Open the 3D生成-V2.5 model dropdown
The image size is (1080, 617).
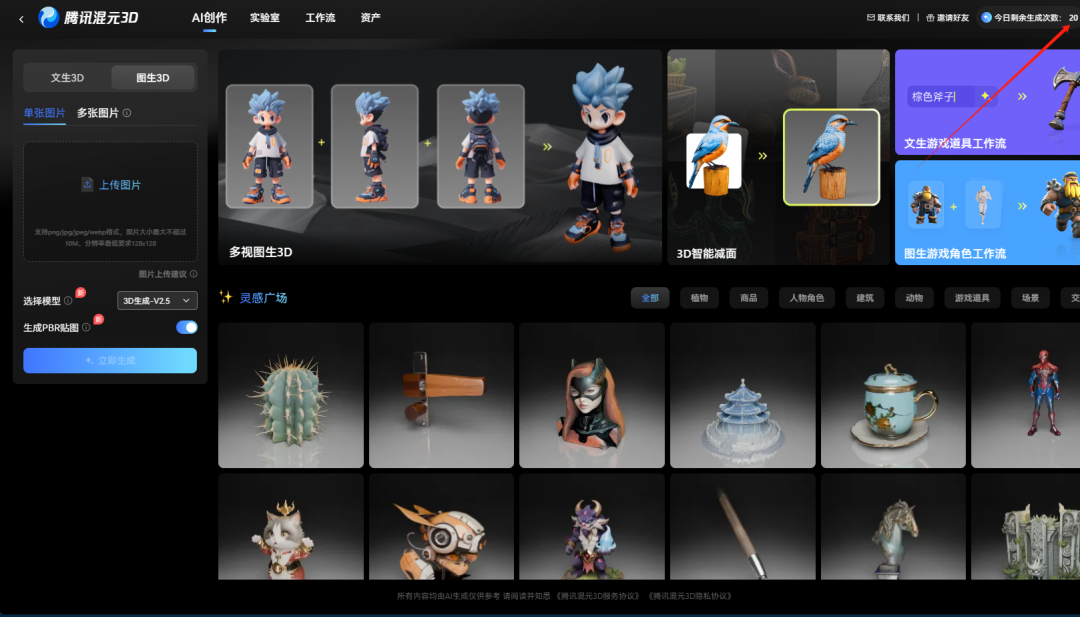[155, 302]
